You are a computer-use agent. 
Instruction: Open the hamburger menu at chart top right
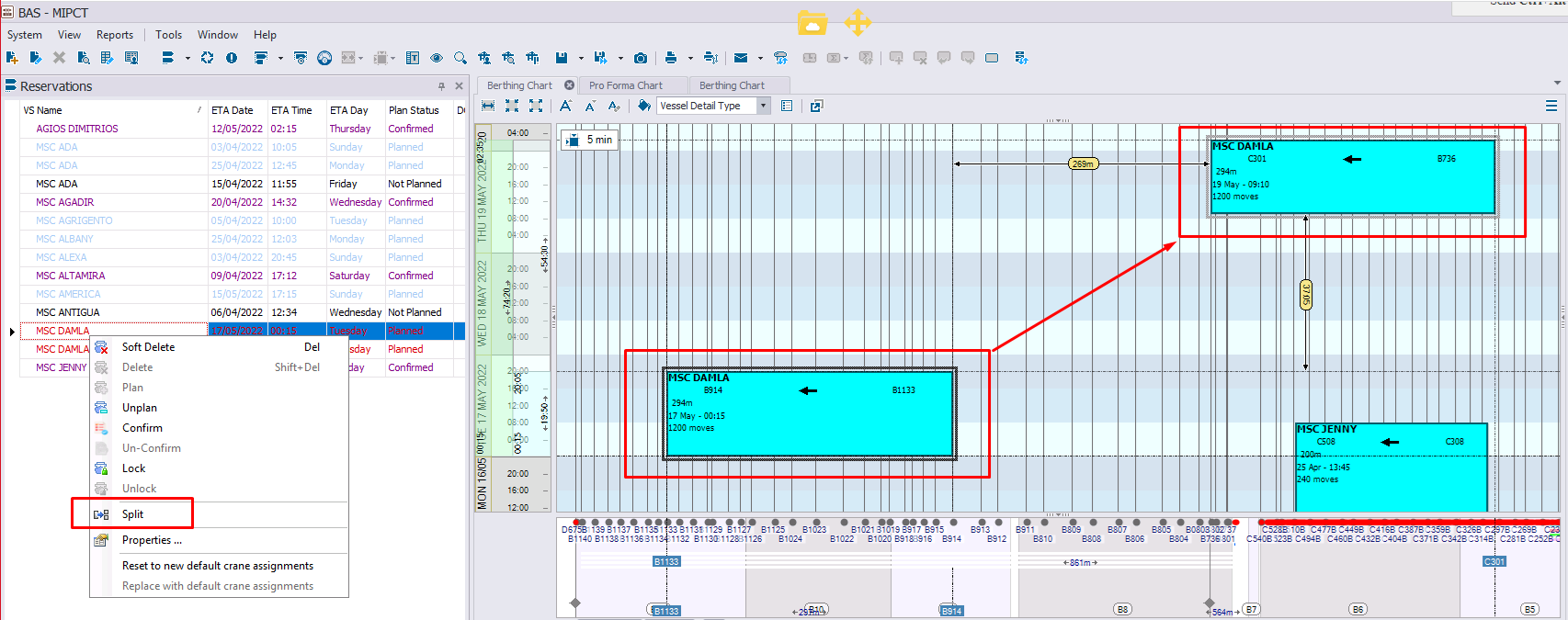1551,106
